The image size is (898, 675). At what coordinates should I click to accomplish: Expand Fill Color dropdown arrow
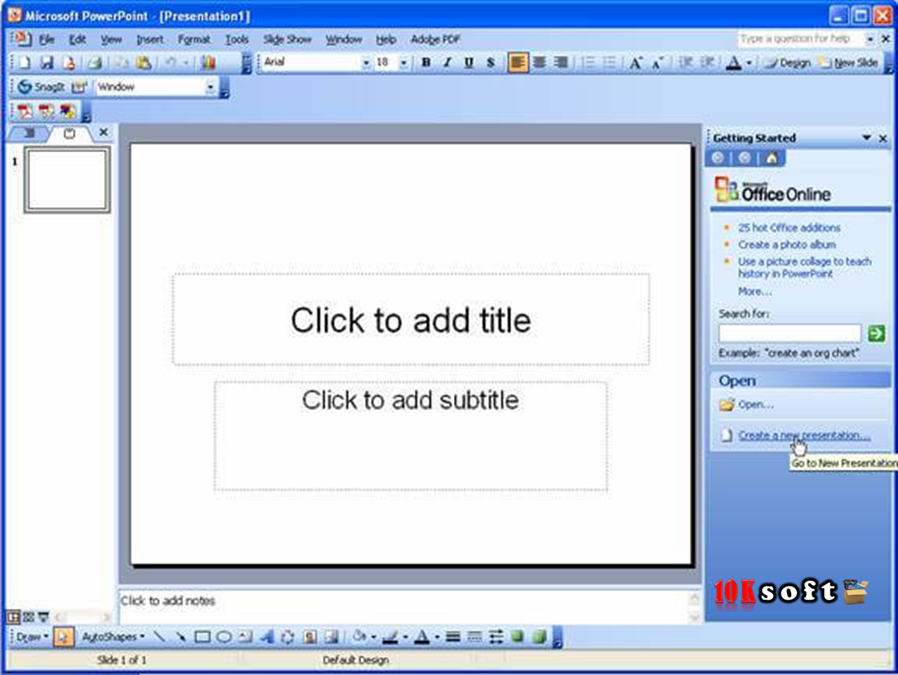[373, 637]
